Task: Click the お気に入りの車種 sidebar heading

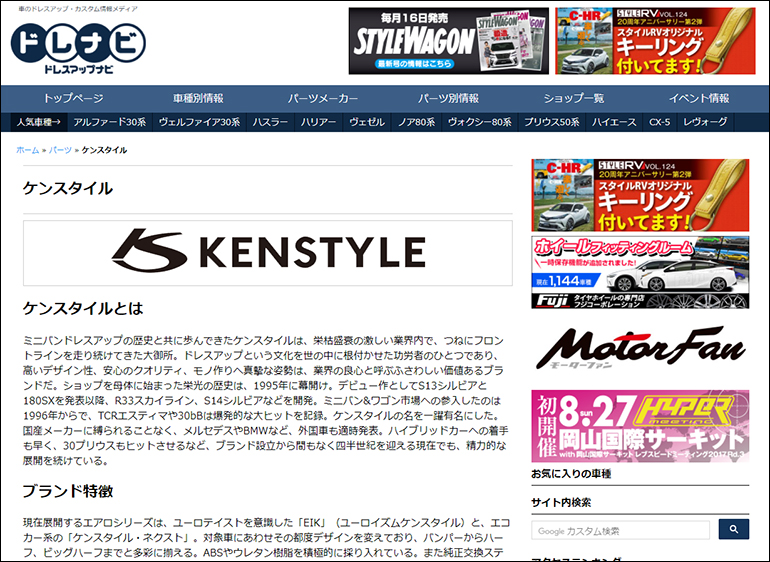Action: [571, 474]
